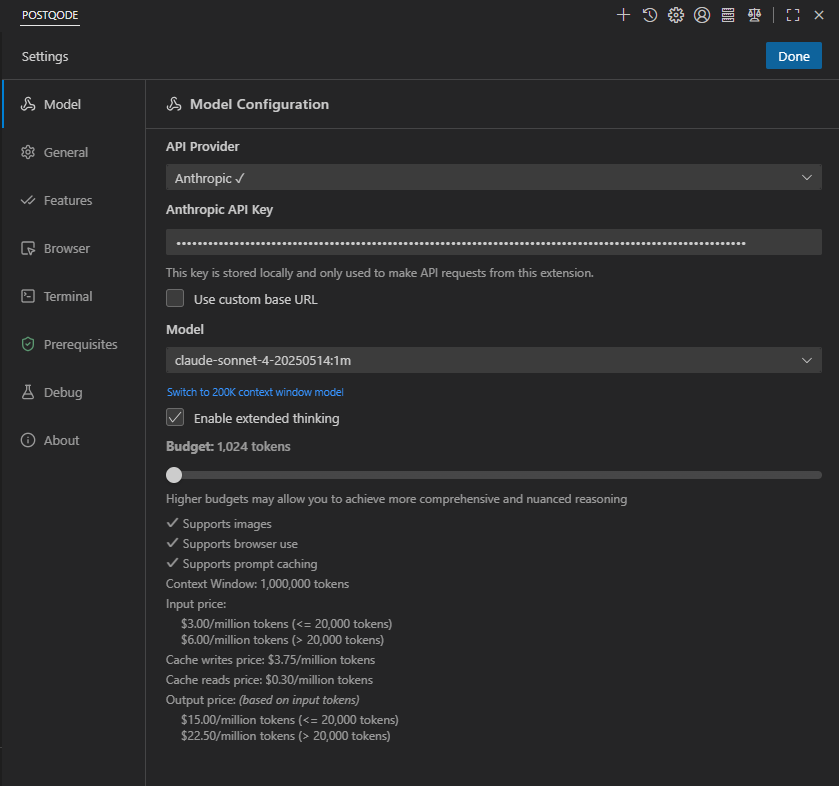Image resolution: width=839 pixels, height=786 pixels.
Task: Click Switch to 200K context window model link
Action: coord(255,392)
